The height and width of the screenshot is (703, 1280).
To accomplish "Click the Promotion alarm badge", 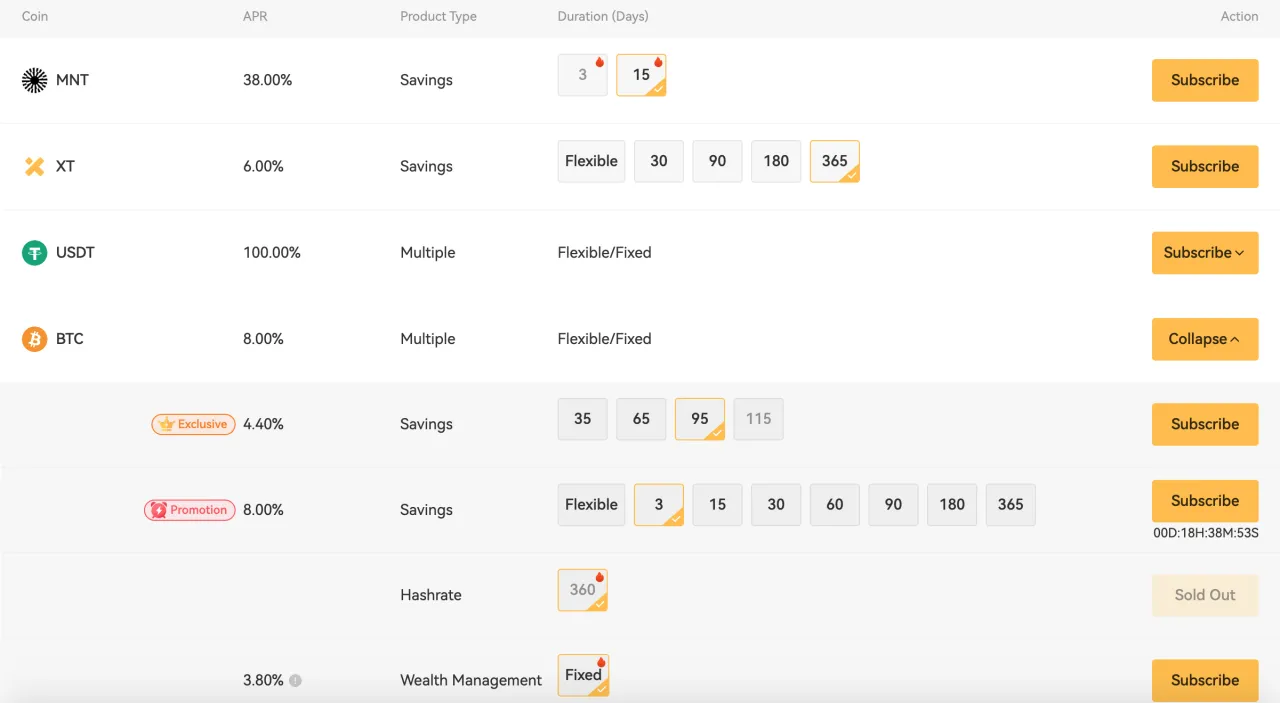I will tap(190, 510).
